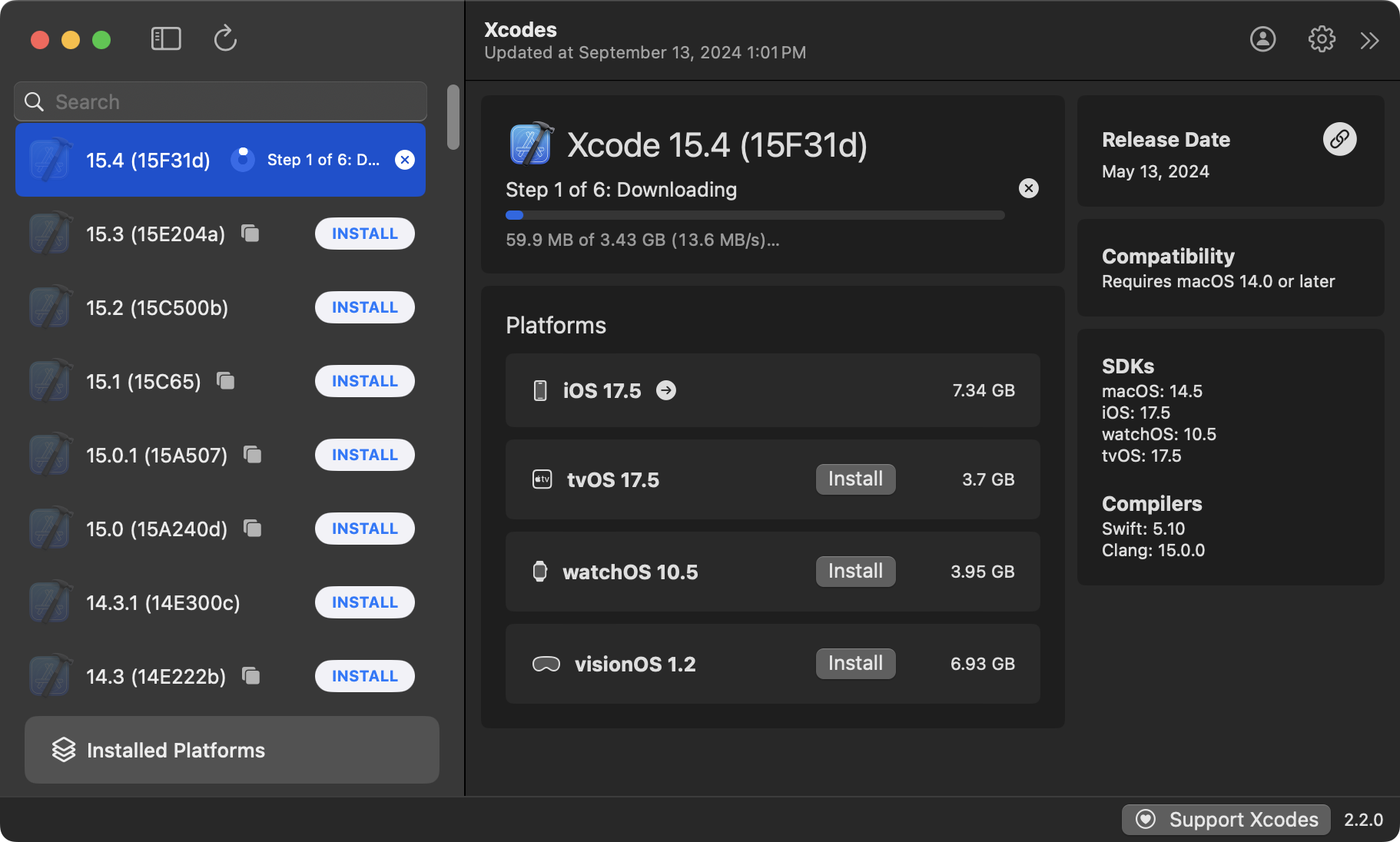Click the copy icon next to 15.3 (15E204a)
1400x842 pixels.
pyautogui.click(x=250, y=233)
